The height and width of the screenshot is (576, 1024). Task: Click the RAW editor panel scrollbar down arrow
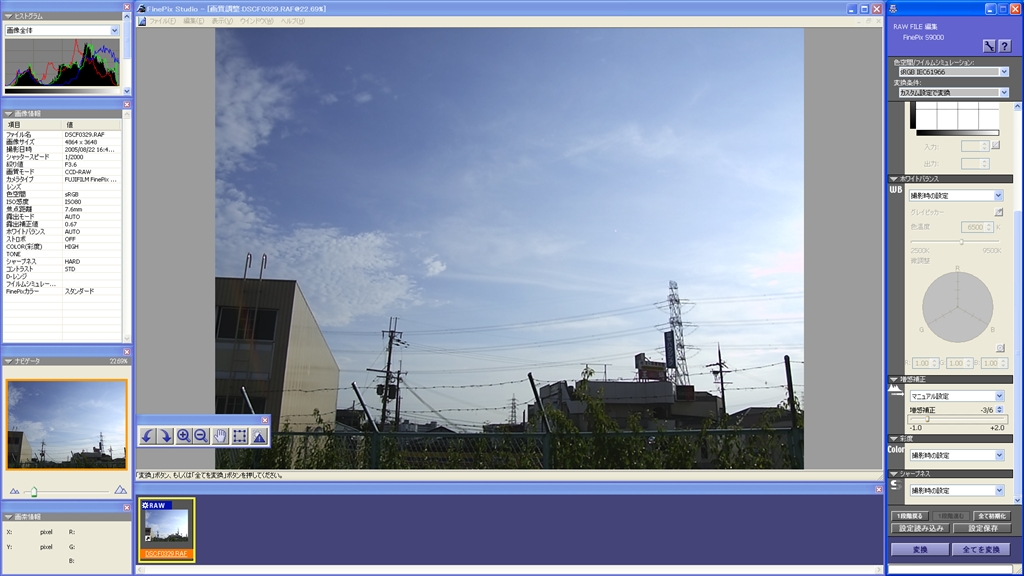1017,500
